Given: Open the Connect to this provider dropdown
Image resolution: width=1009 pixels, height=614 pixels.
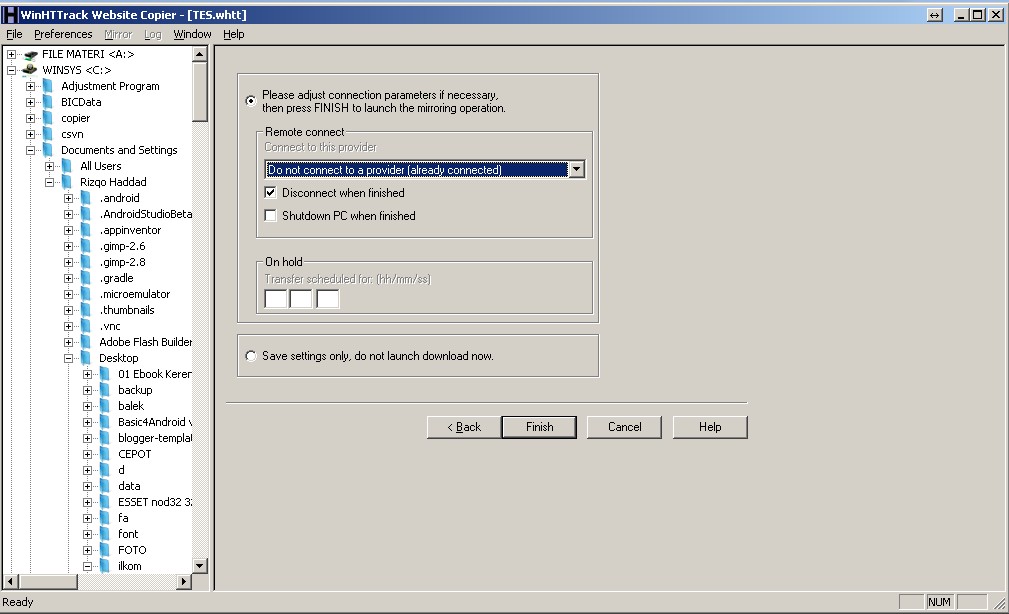Looking at the screenshot, I should [x=576, y=170].
